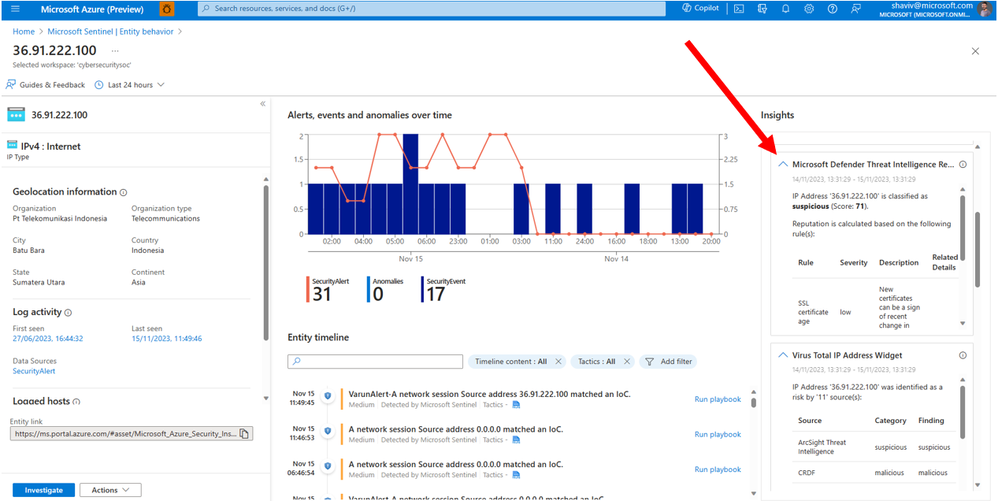Launch Cloud Shell icon
998x501 pixels.
click(x=738, y=9)
